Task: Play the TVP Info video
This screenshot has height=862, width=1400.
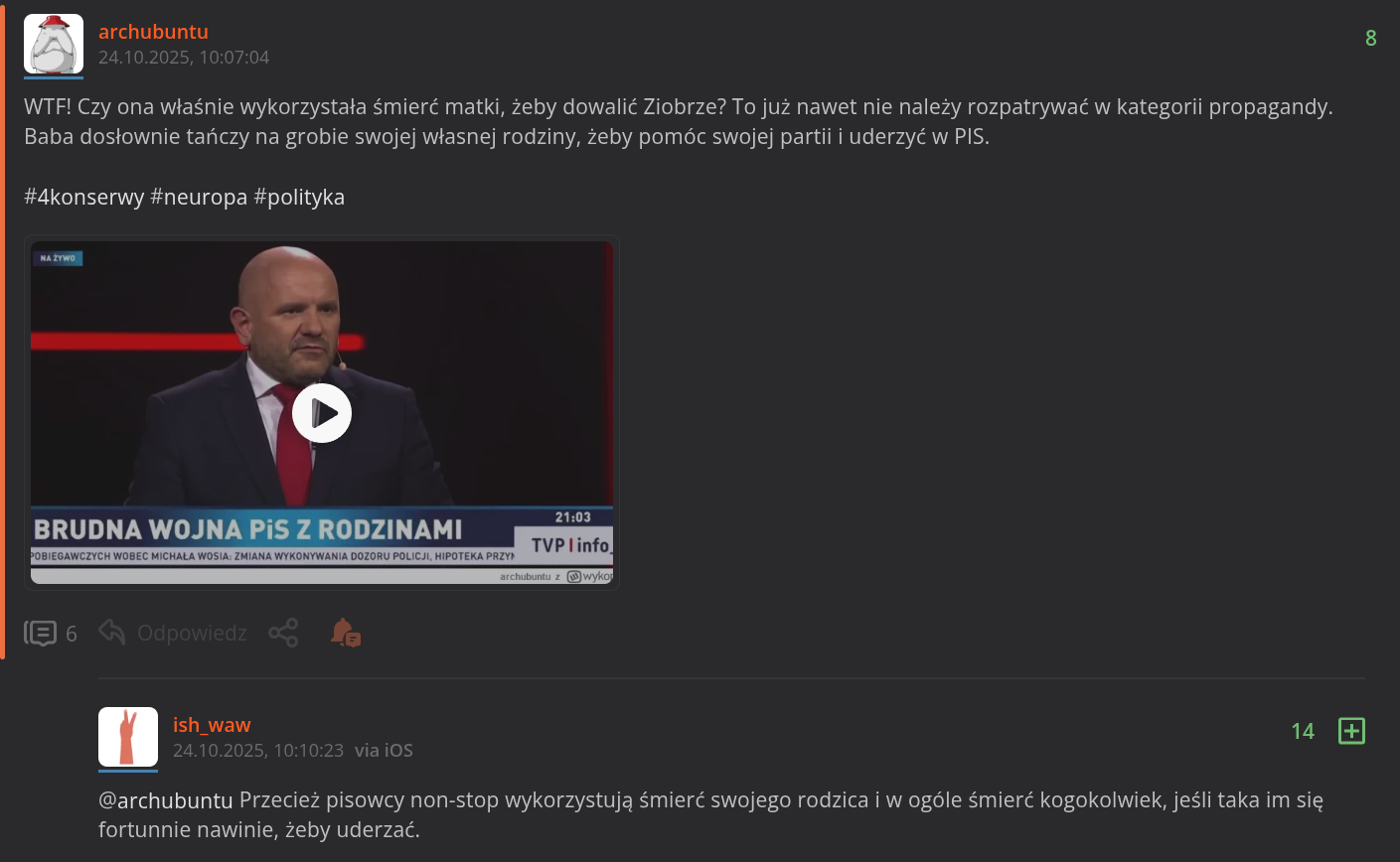Action: [322, 412]
